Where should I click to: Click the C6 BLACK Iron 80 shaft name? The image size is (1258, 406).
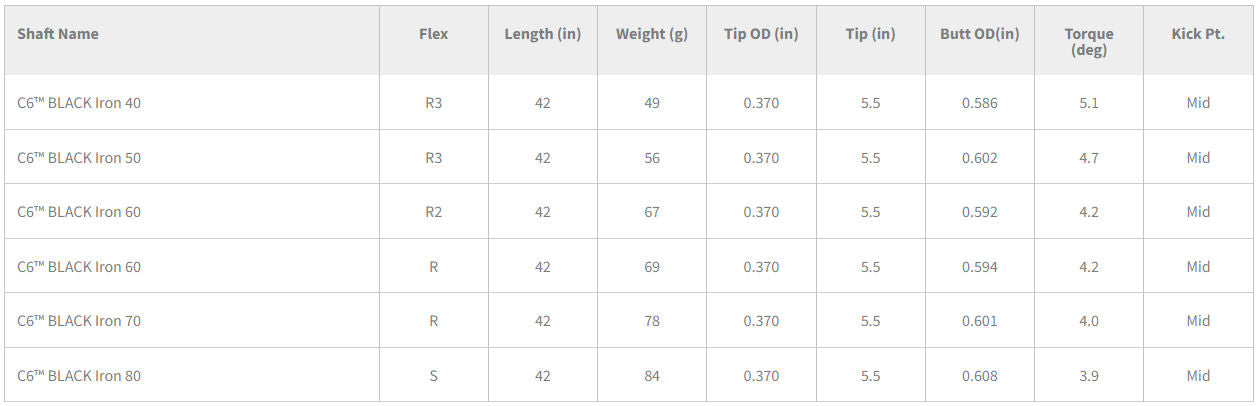coord(79,376)
